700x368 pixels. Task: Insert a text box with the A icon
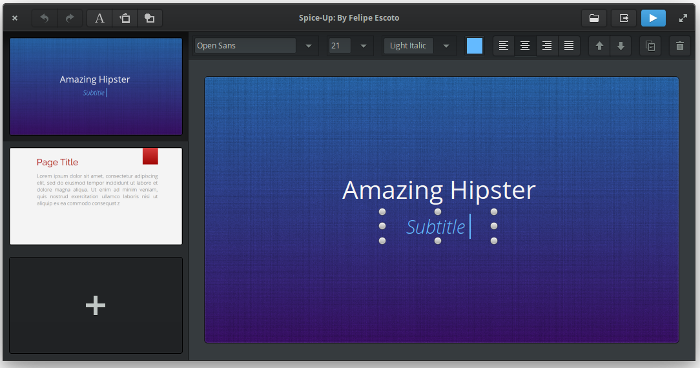tap(100, 18)
